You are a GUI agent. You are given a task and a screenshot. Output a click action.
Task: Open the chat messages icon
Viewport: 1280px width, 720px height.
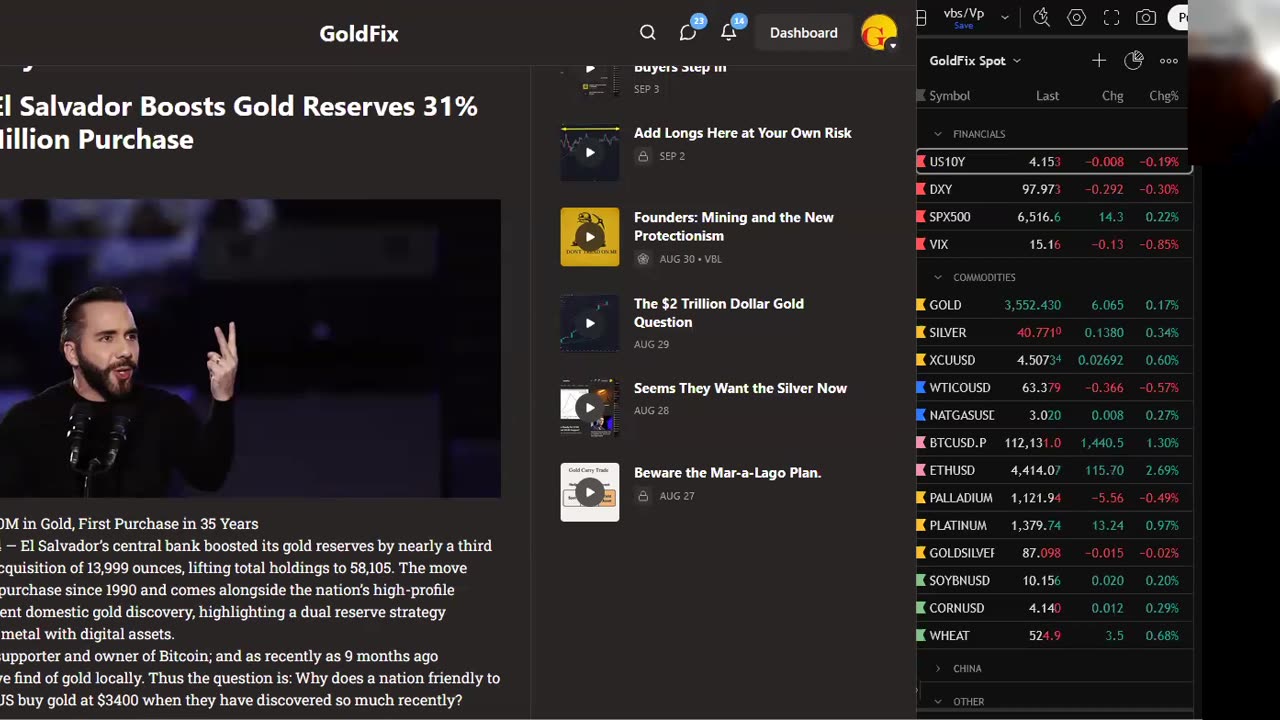pos(688,33)
